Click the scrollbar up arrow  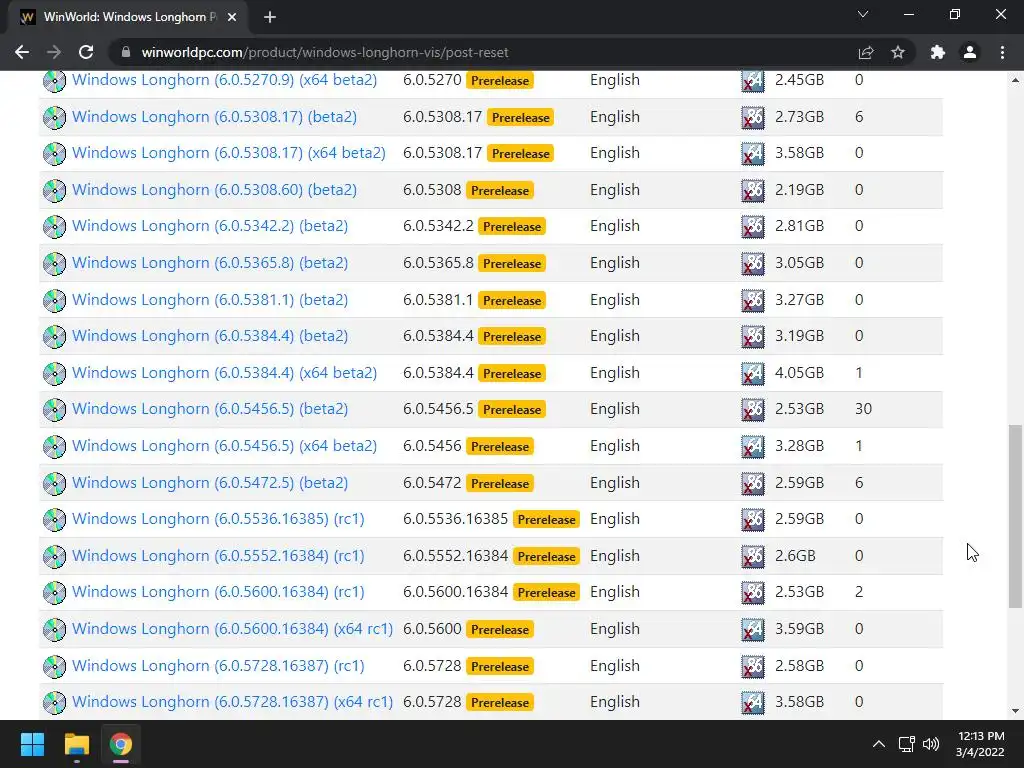pyautogui.click(x=1015, y=80)
